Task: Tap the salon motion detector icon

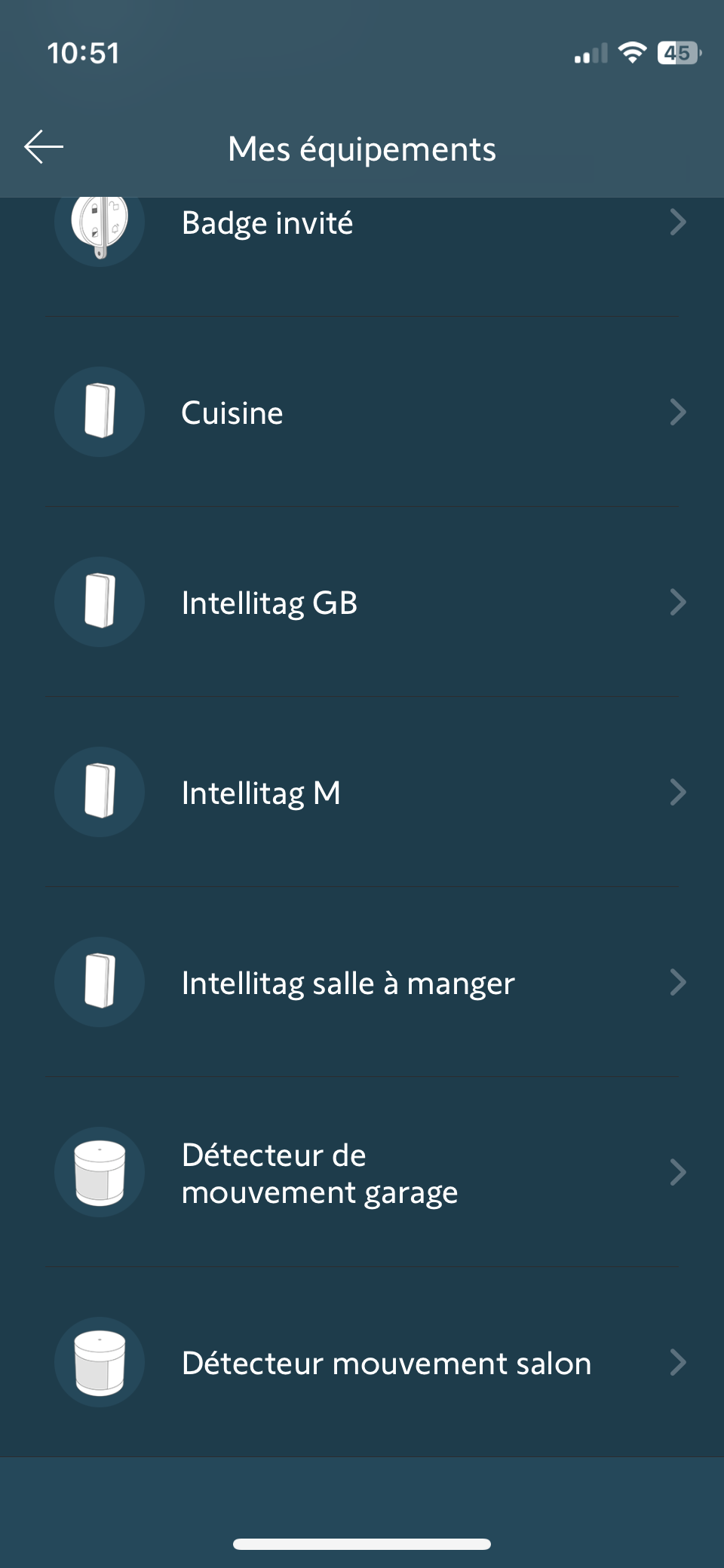Action: coord(100,1362)
